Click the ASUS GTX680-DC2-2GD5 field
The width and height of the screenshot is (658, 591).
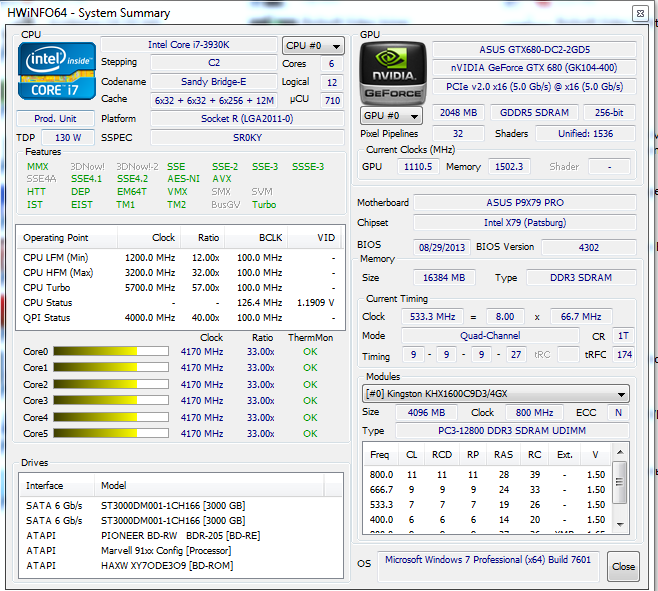[534, 50]
